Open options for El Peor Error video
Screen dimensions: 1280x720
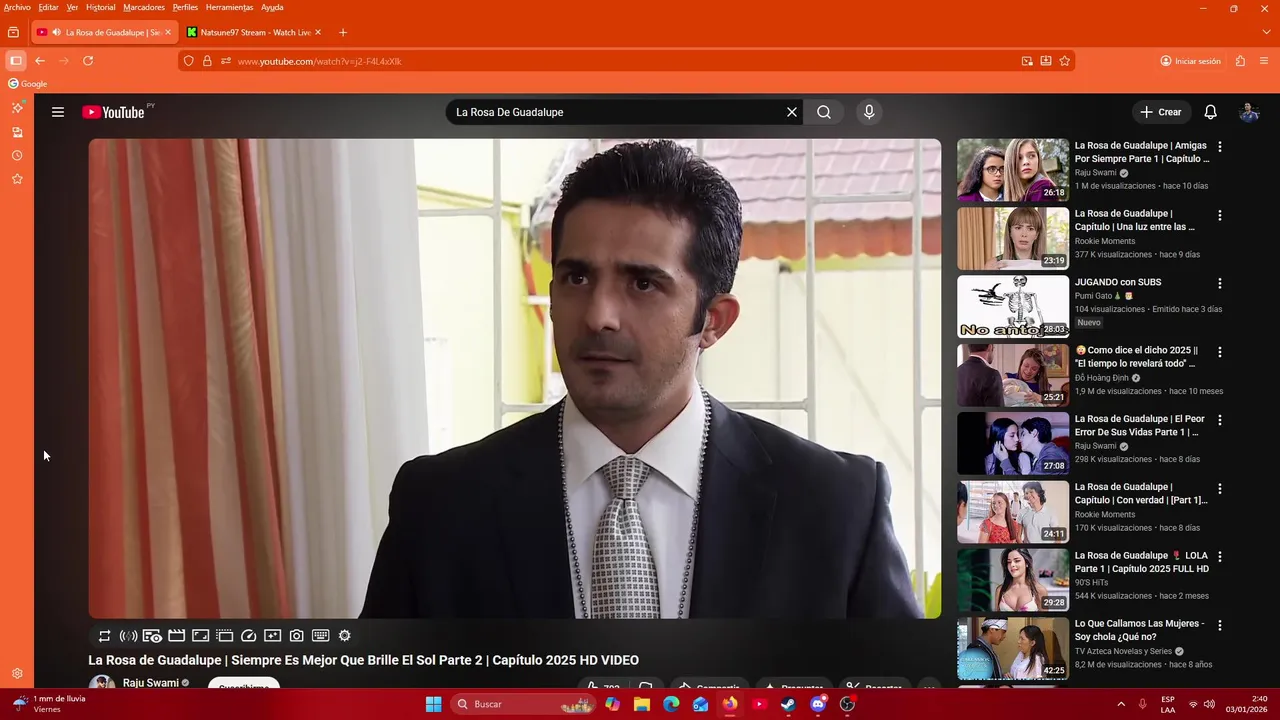pyautogui.click(x=1219, y=420)
